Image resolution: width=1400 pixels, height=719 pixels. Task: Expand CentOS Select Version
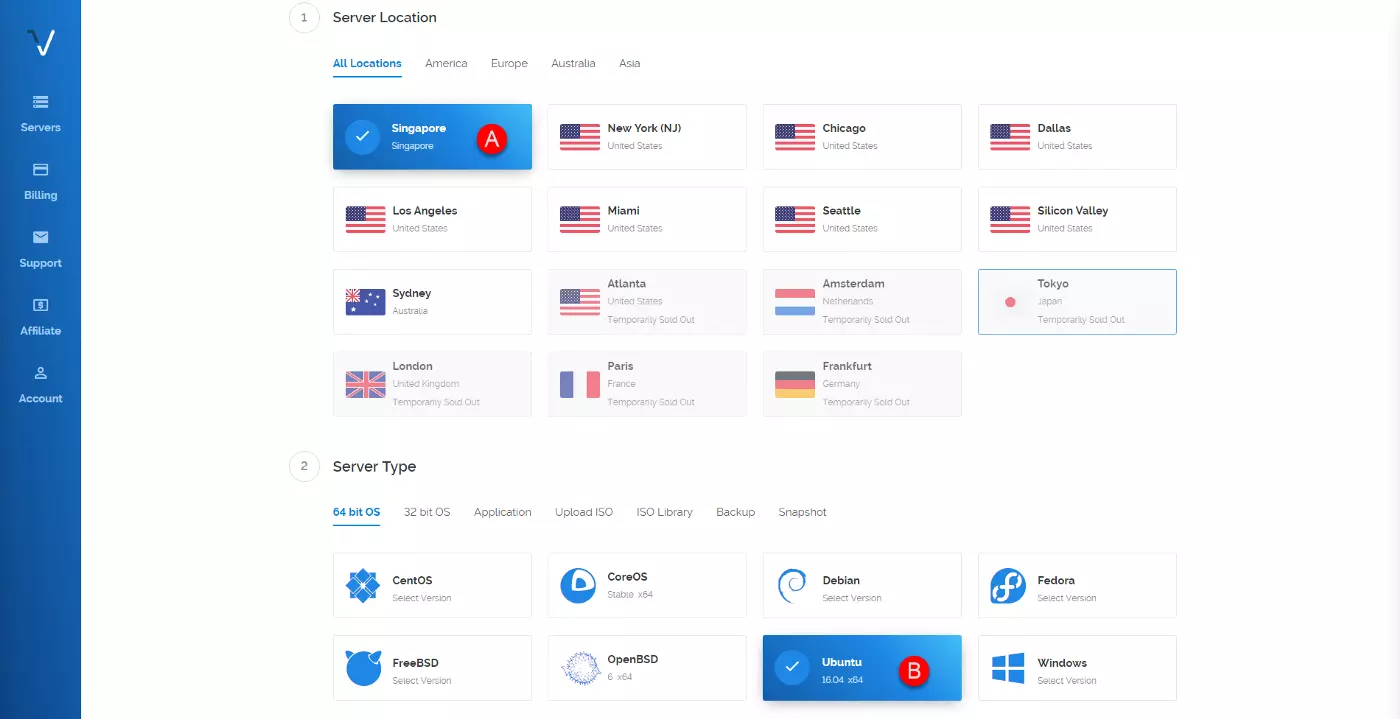pyautogui.click(x=422, y=598)
